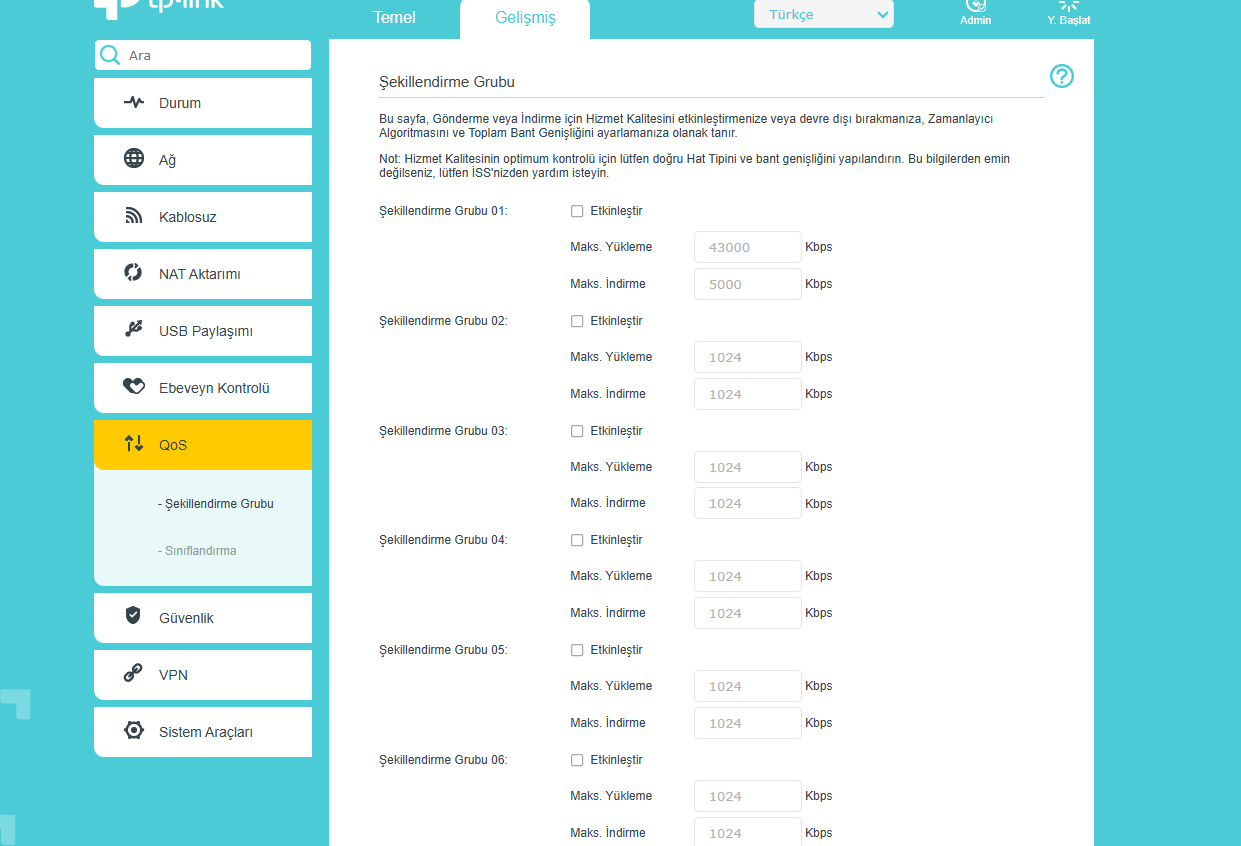Enable Şekillendirme Grubu 05 checkbox
Viewport: 1241px width, 846px height.
pos(577,650)
